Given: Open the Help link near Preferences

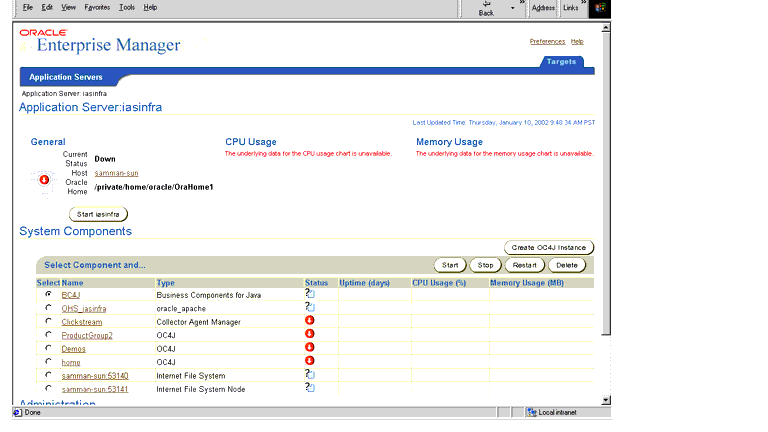Looking at the screenshot, I should point(577,42).
